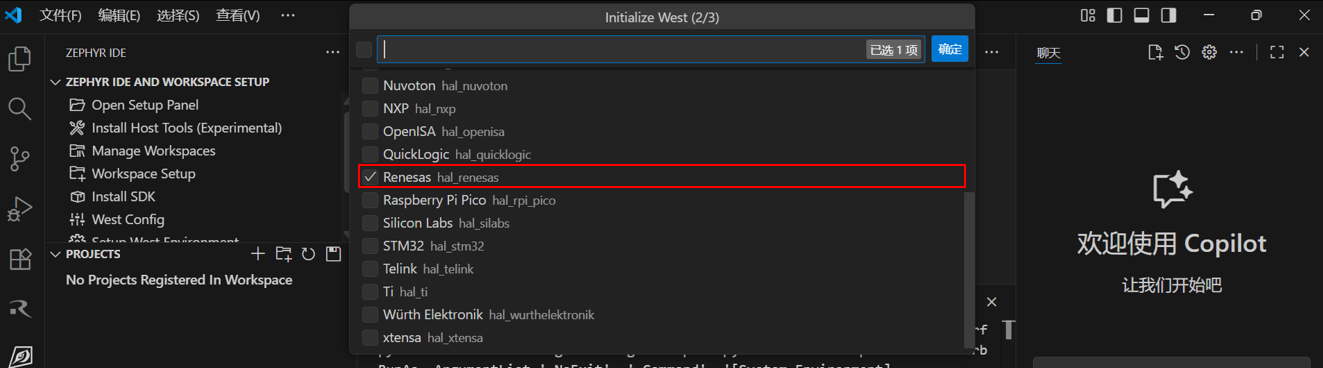Toggle the select-all checkbox beside input
The height and width of the screenshot is (368, 1323).
(364, 50)
